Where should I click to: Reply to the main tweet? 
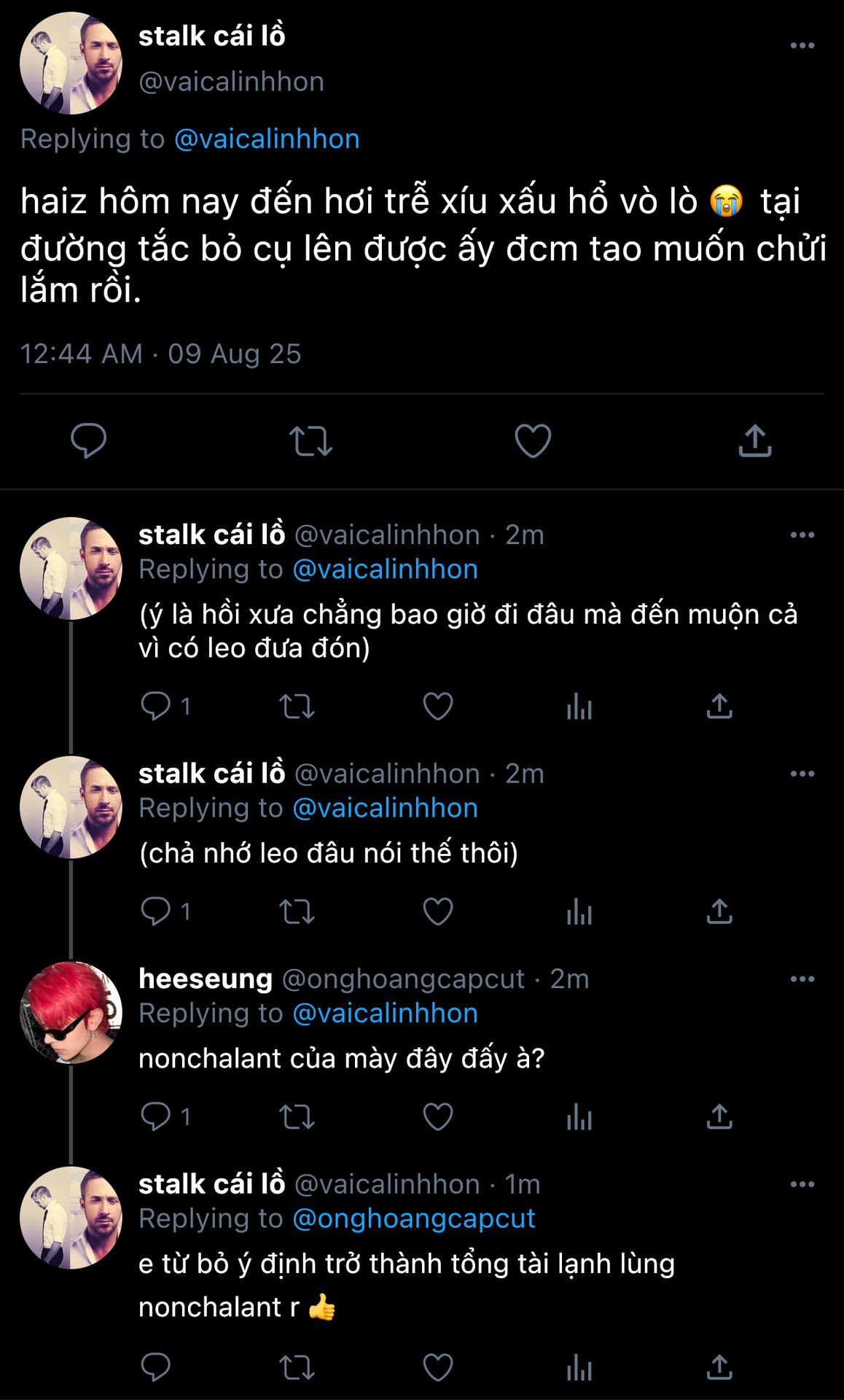pos(88,440)
